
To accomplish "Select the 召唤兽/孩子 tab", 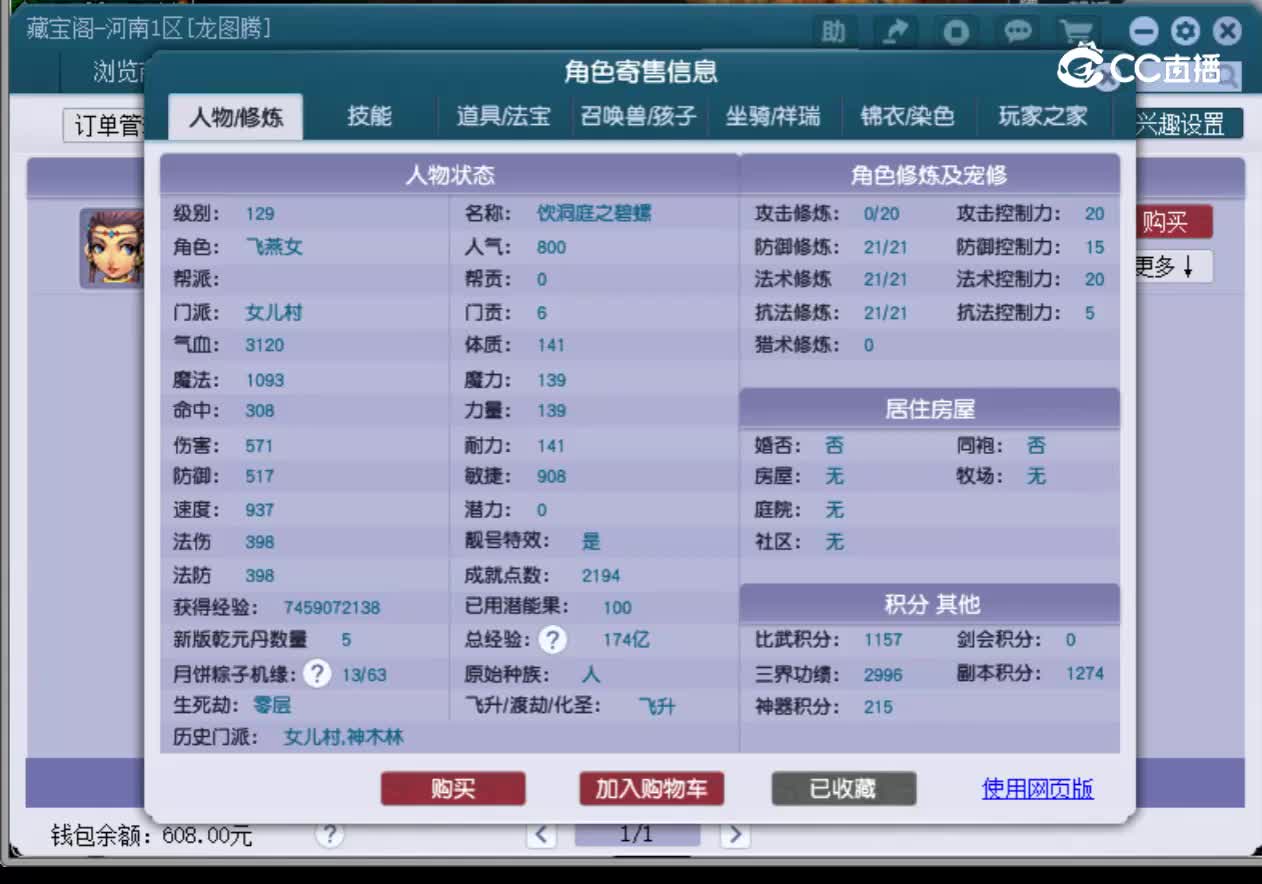I will coord(638,116).
